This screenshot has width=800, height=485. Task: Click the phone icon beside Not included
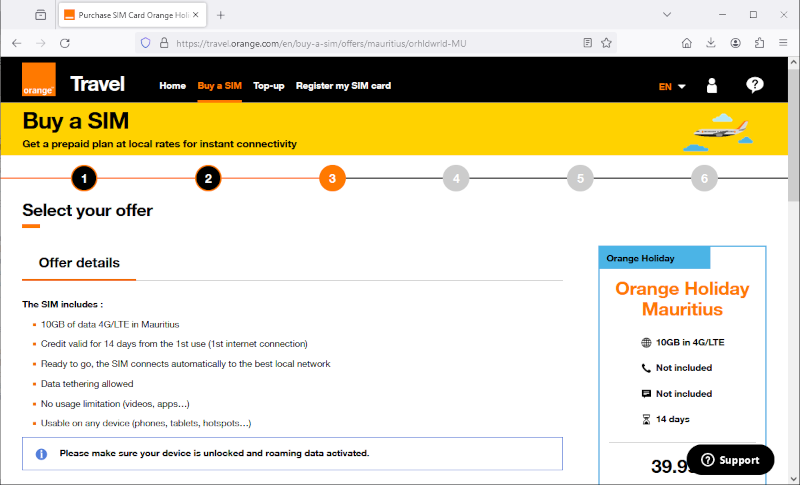tap(646, 368)
